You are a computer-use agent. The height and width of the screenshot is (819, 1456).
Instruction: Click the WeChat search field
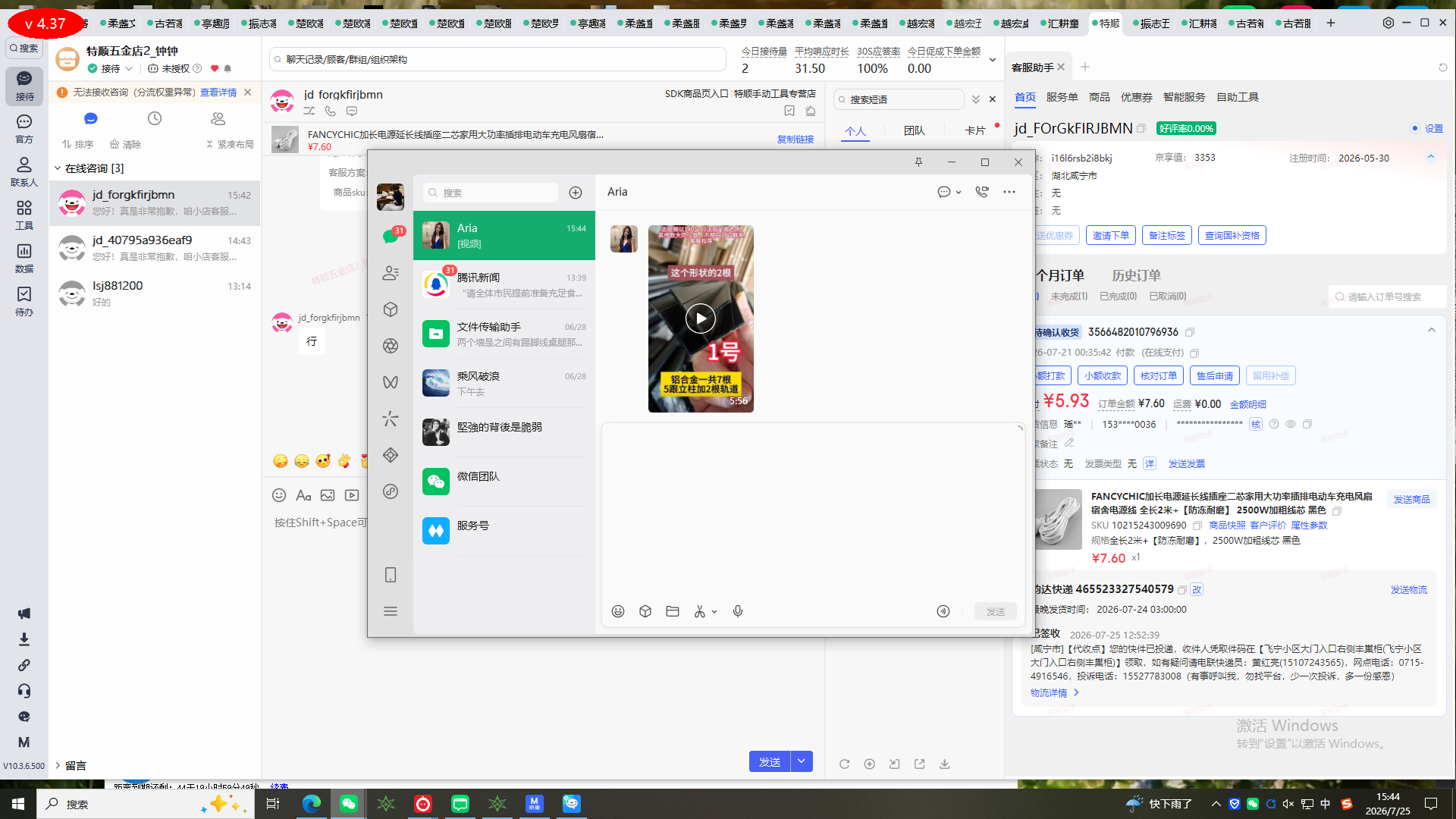tap(490, 193)
